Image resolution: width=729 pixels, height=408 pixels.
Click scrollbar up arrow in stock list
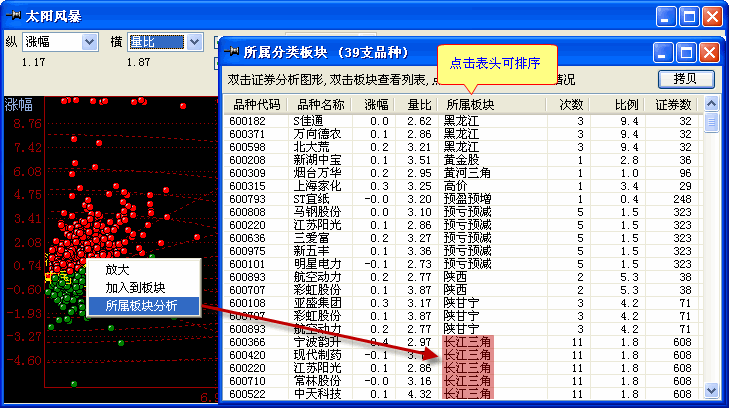pos(711,103)
